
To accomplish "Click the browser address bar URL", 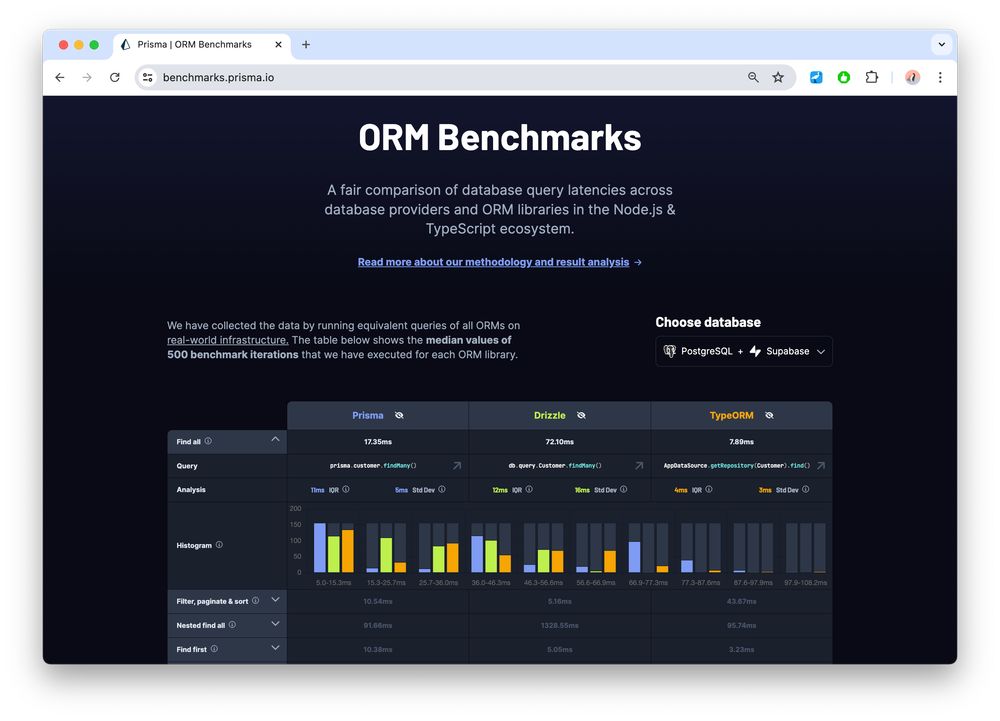I will coord(219,77).
